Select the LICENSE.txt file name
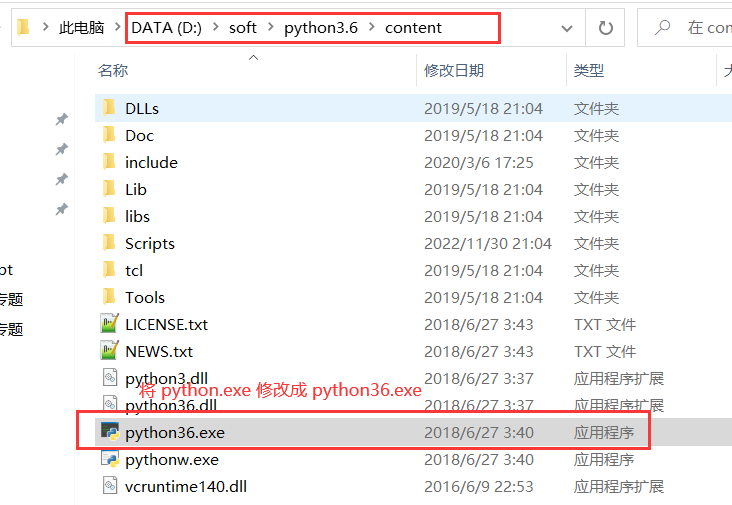Image resolution: width=732 pixels, height=505 pixels. click(166, 324)
